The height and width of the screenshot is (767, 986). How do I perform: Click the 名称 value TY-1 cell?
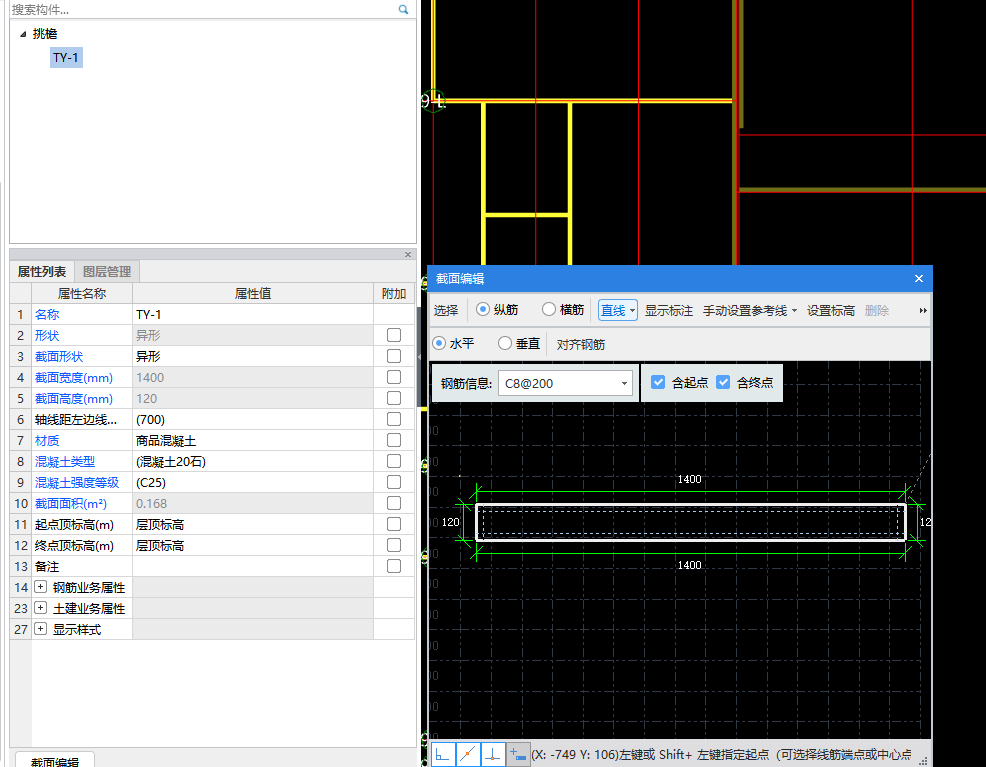point(253,314)
